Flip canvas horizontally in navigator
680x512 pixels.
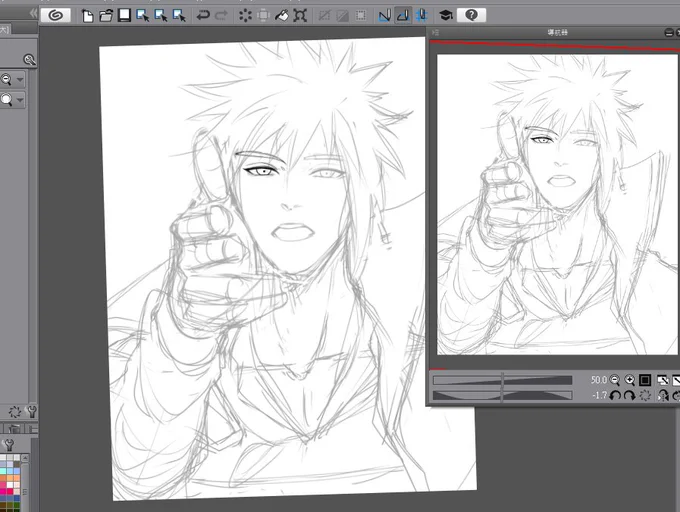pos(663,395)
